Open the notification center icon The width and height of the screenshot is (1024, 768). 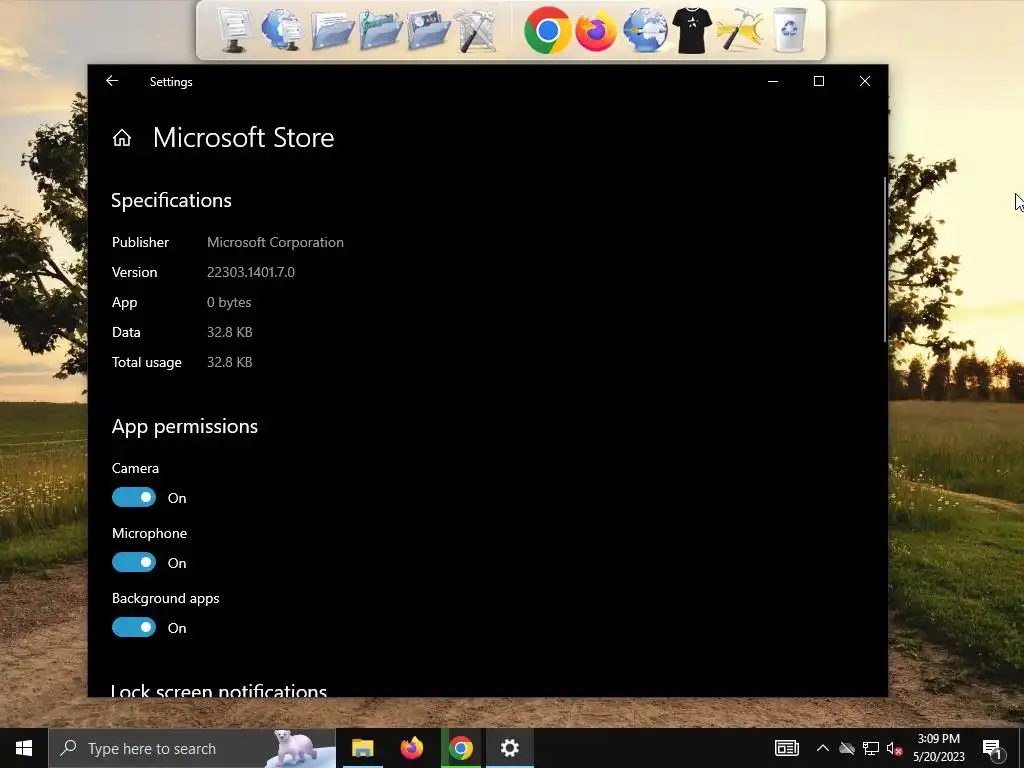(991, 748)
